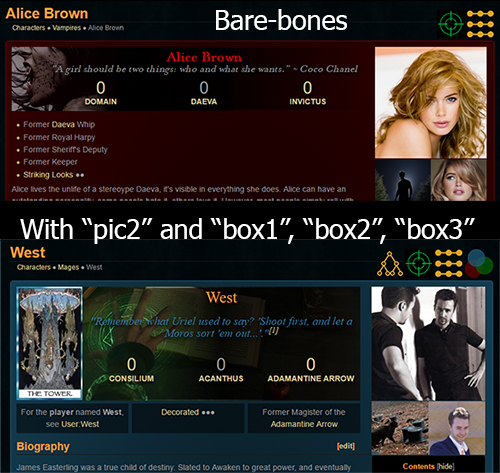Click green crosshair icon on Alice Brown page

click(x=451, y=24)
